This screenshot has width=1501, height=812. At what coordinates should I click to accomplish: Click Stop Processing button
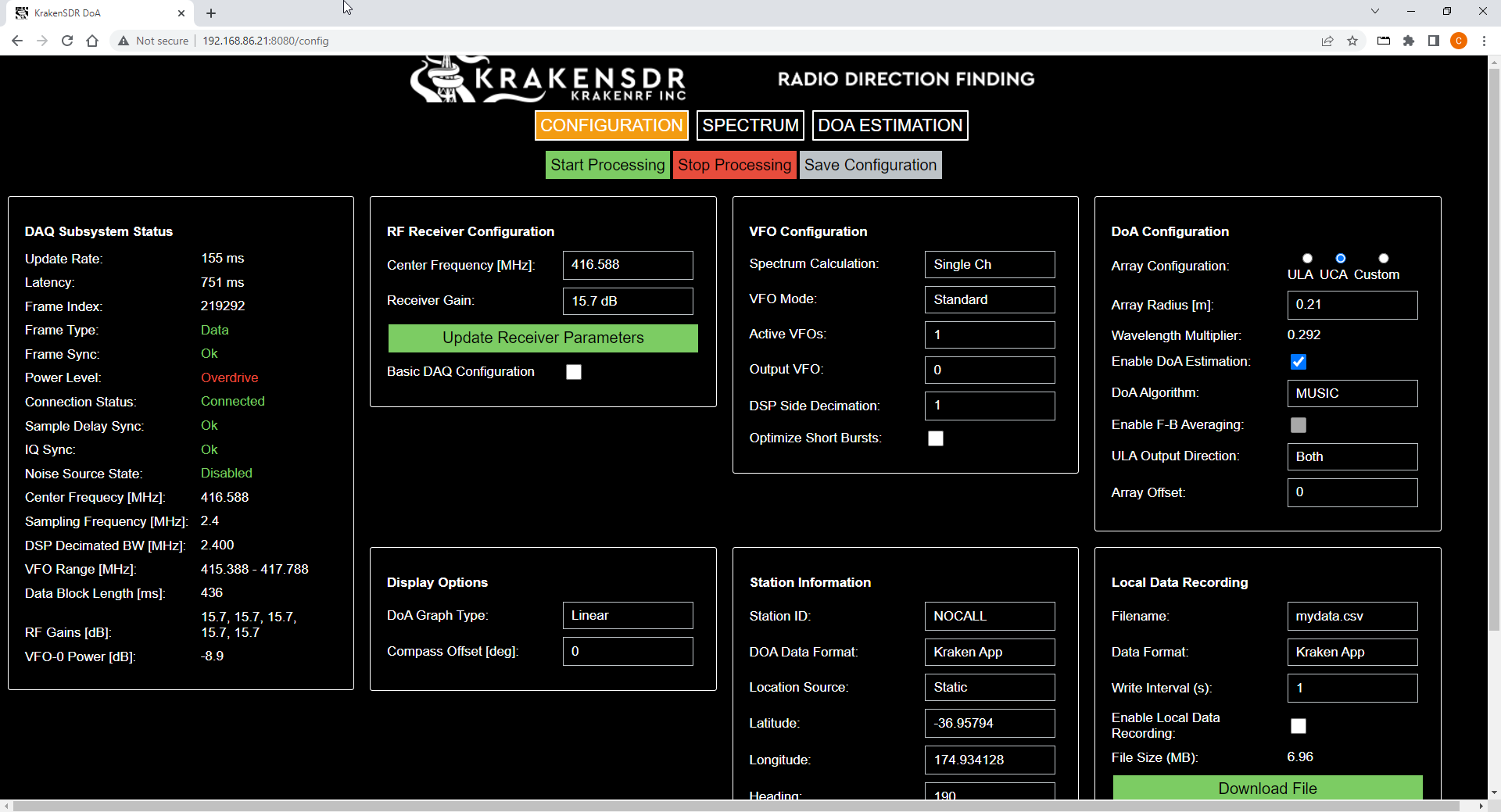735,165
